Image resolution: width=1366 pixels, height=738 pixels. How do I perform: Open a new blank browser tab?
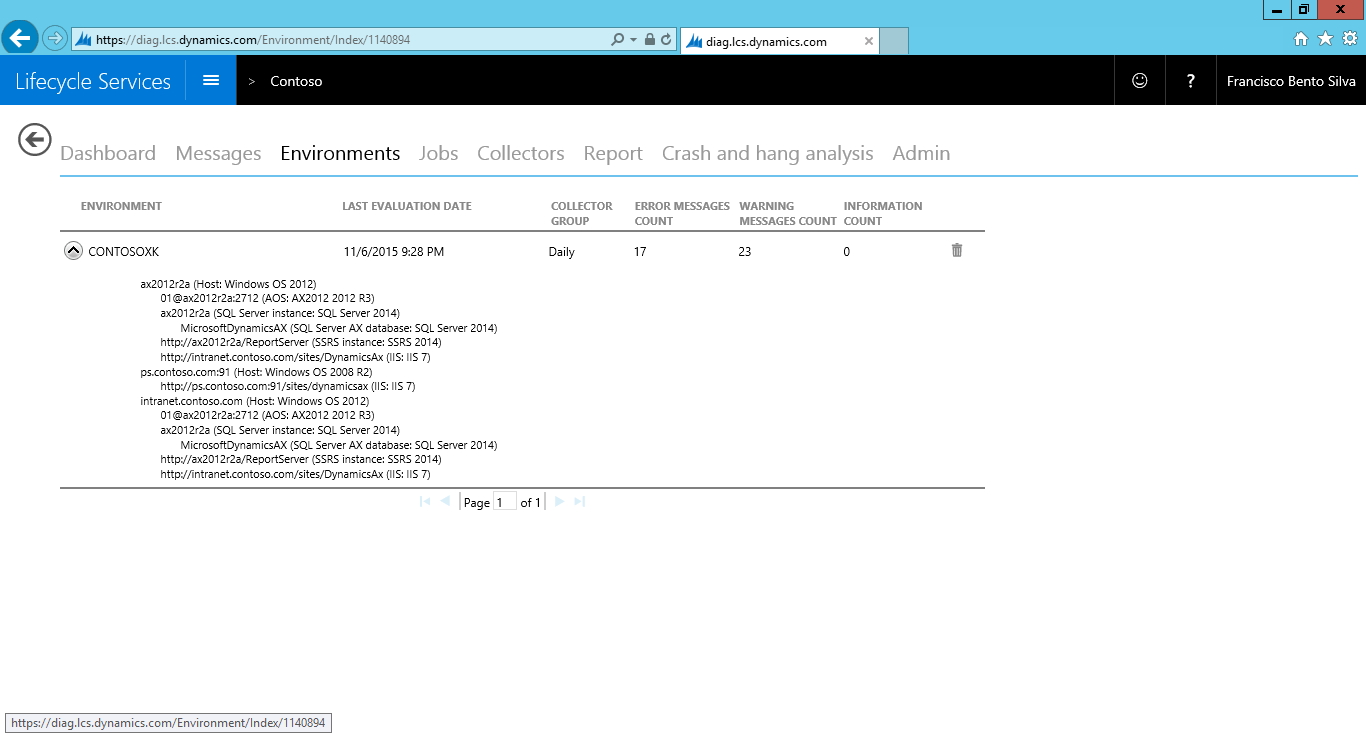(x=894, y=42)
